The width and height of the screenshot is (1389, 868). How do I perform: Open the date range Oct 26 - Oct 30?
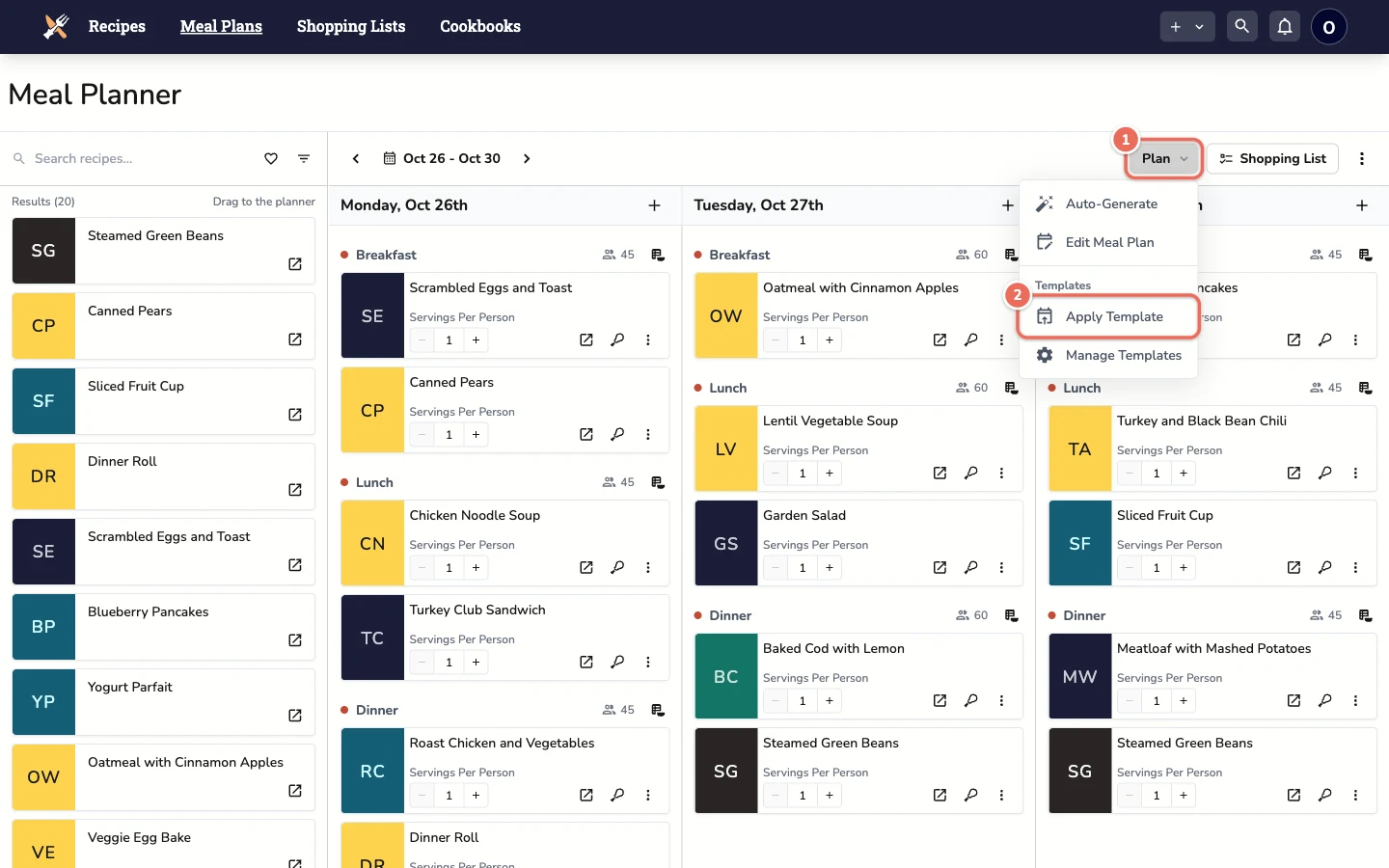442,158
